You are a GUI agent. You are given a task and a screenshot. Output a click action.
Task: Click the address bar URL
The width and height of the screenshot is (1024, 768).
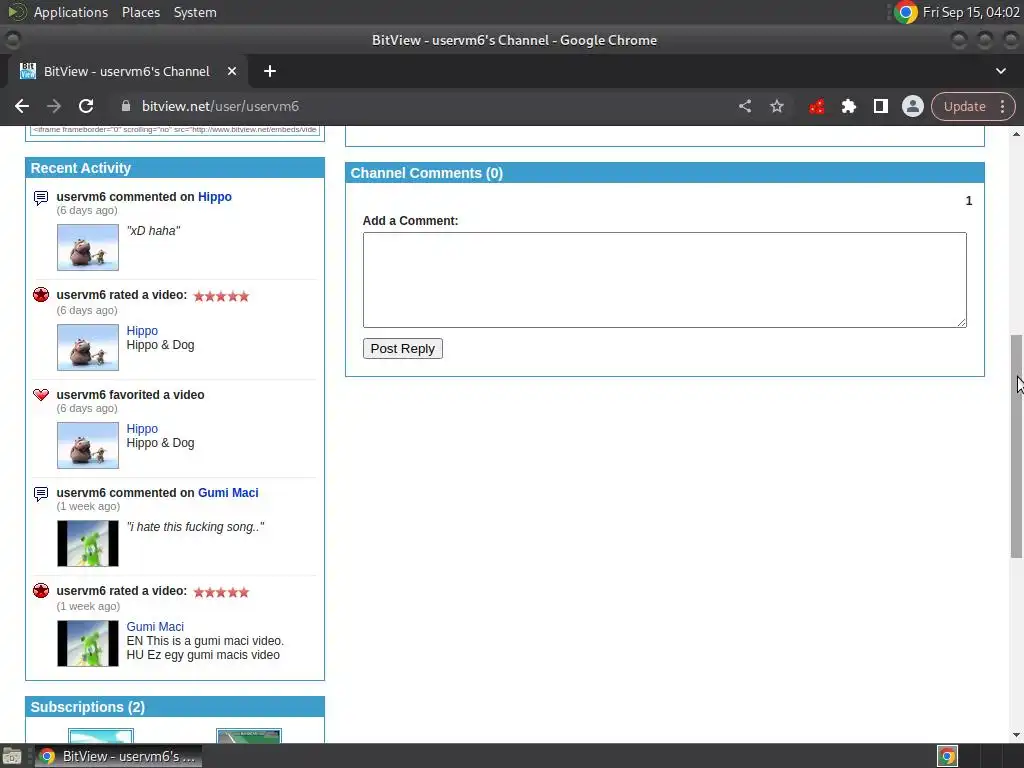click(220, 106)
